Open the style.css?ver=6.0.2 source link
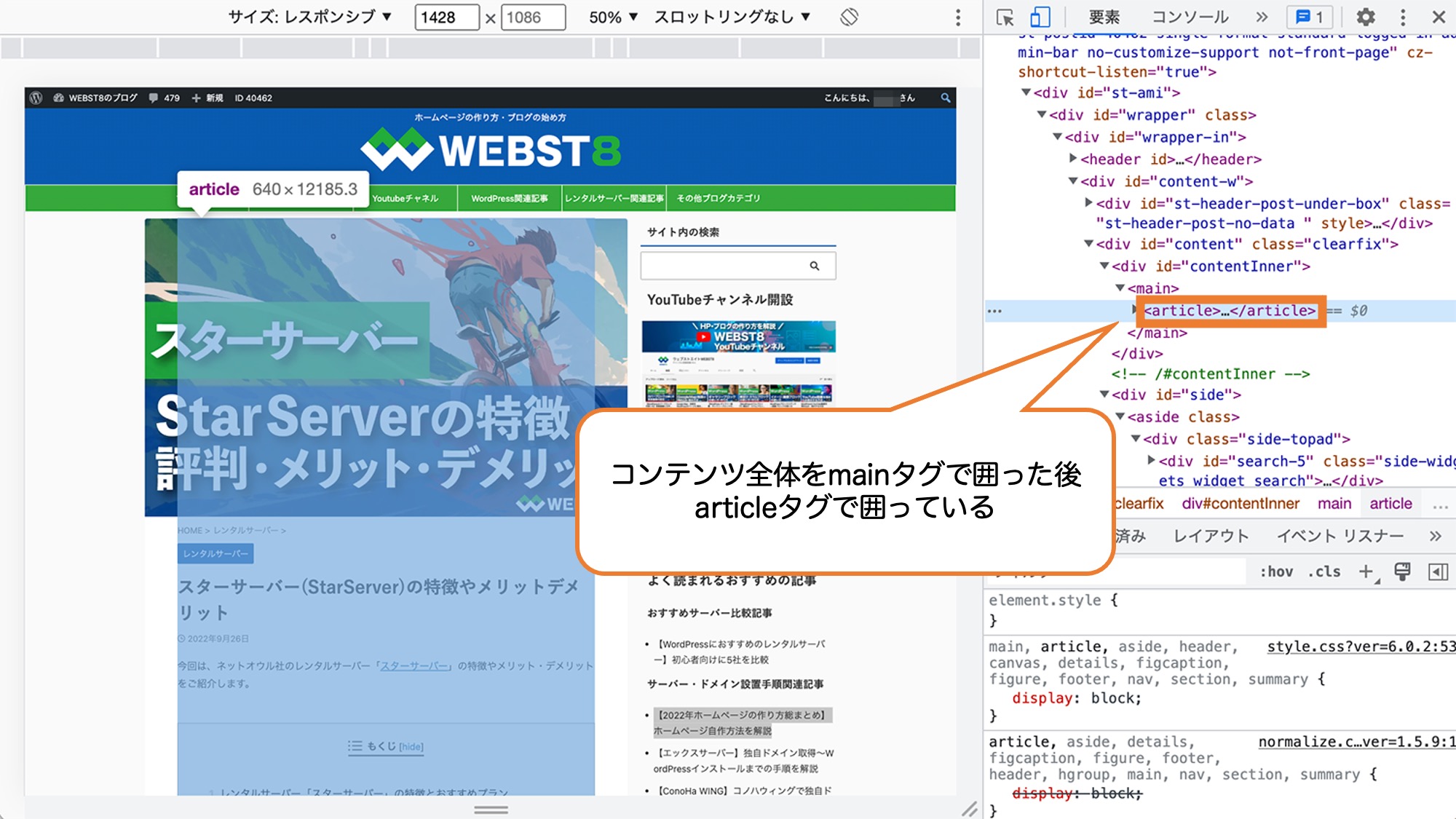Screen dimensions: 1456x819 click(1361, 646)
